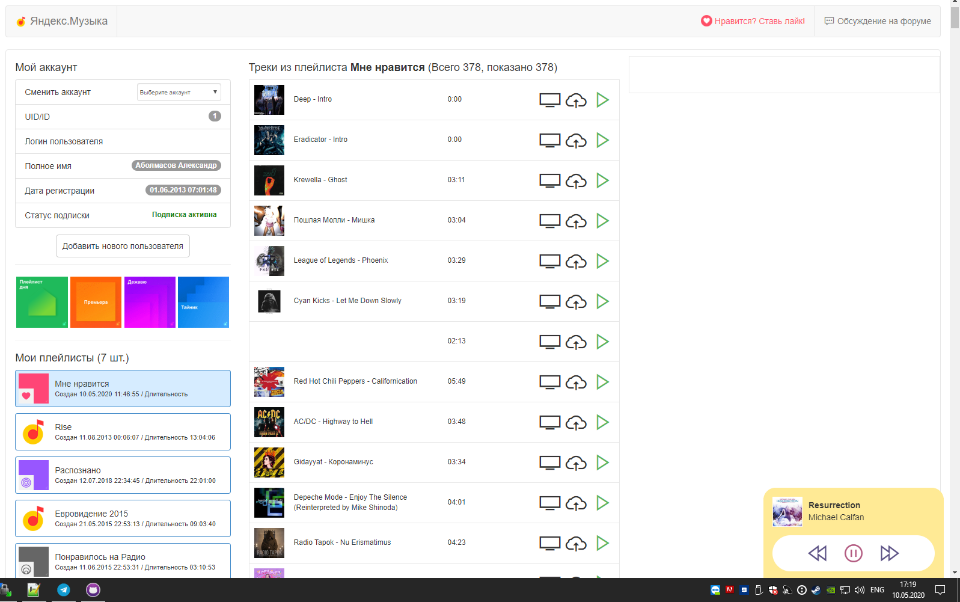Open Обсуждение на форуме link

coord(877,21)
